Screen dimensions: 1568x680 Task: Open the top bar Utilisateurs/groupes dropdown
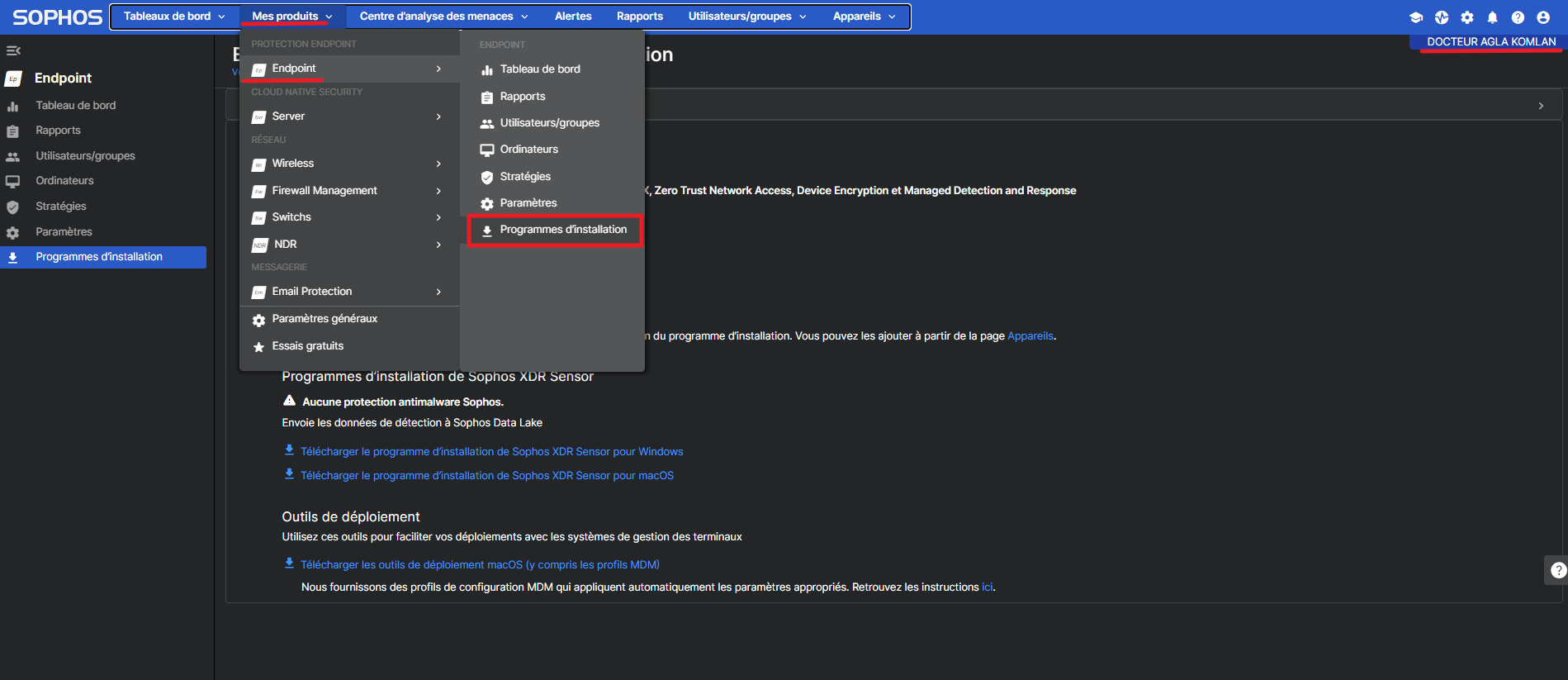click(x=747, y=17)
